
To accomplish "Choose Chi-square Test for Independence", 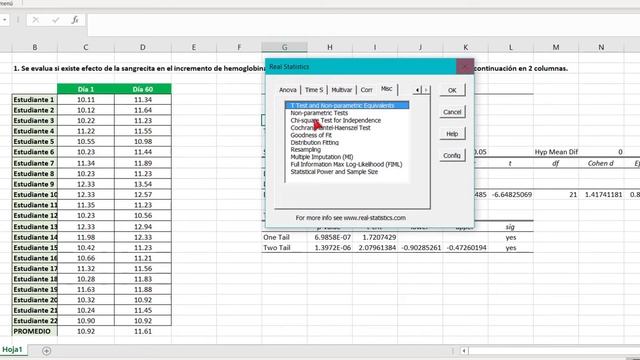I will coord(336,120).
